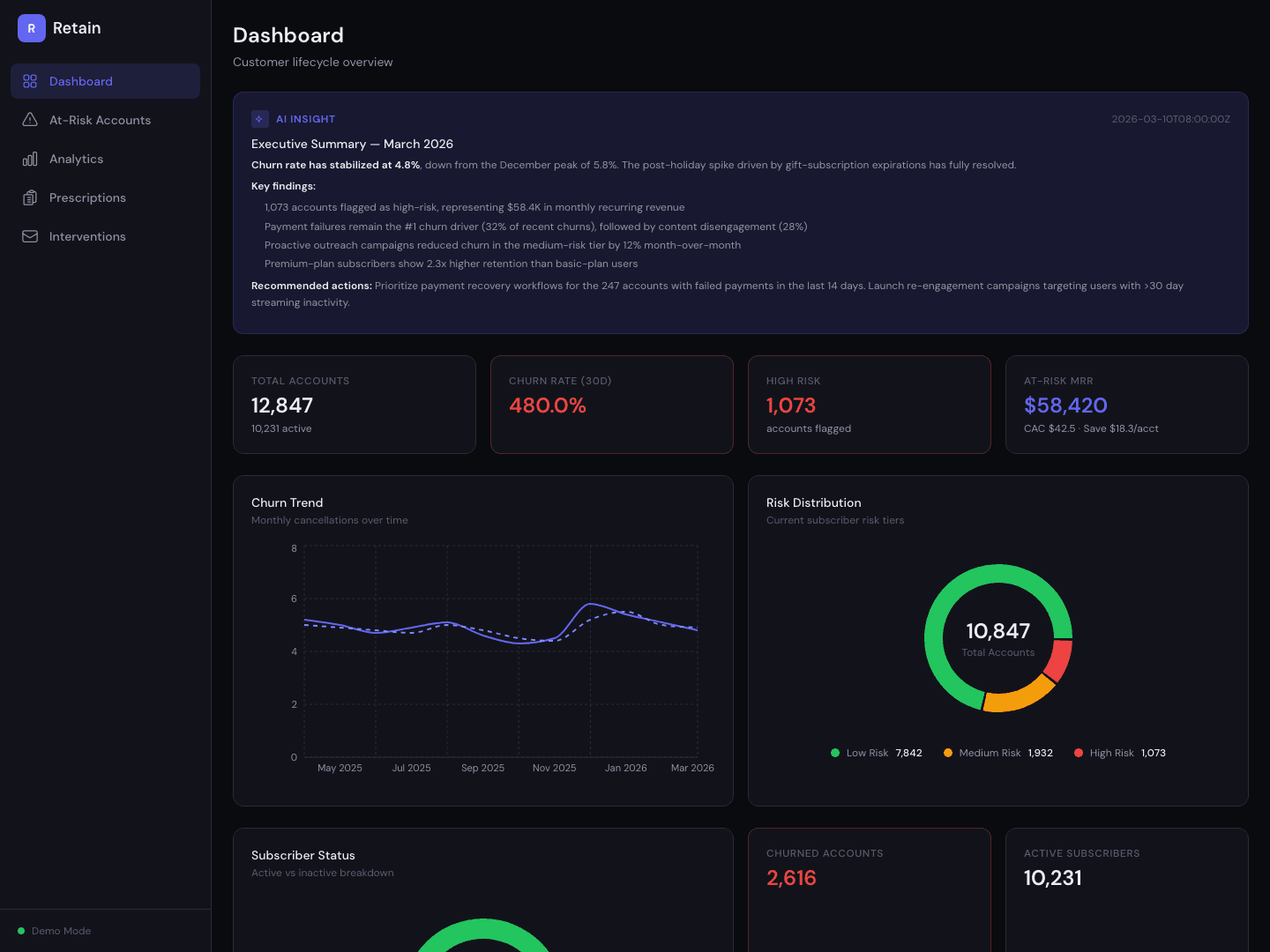Click the 10,231 active subscribers value
The width and height of the screenshot is (1270, 952).
(1052, 878)
